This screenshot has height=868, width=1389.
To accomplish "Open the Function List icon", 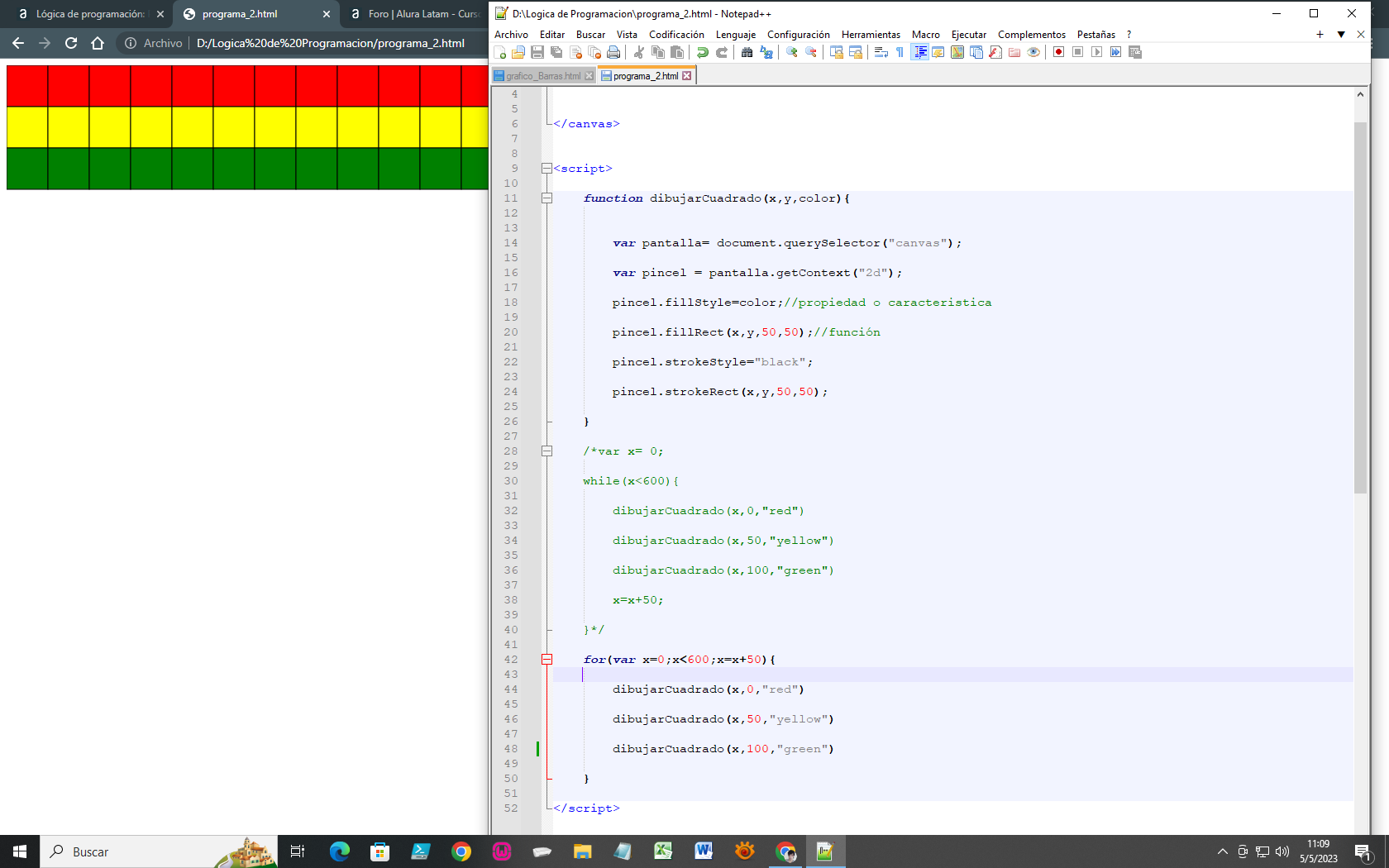I will coord(995,52).
